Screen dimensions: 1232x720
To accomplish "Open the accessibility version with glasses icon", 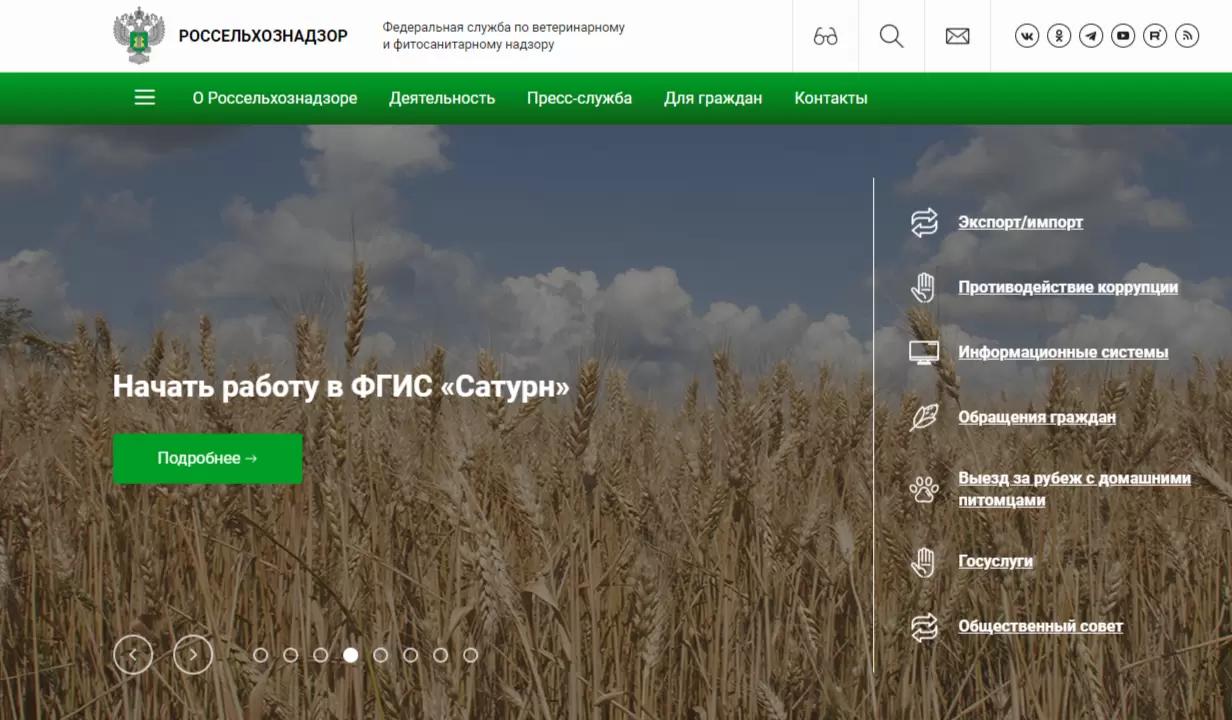I will tap(824, 36).
